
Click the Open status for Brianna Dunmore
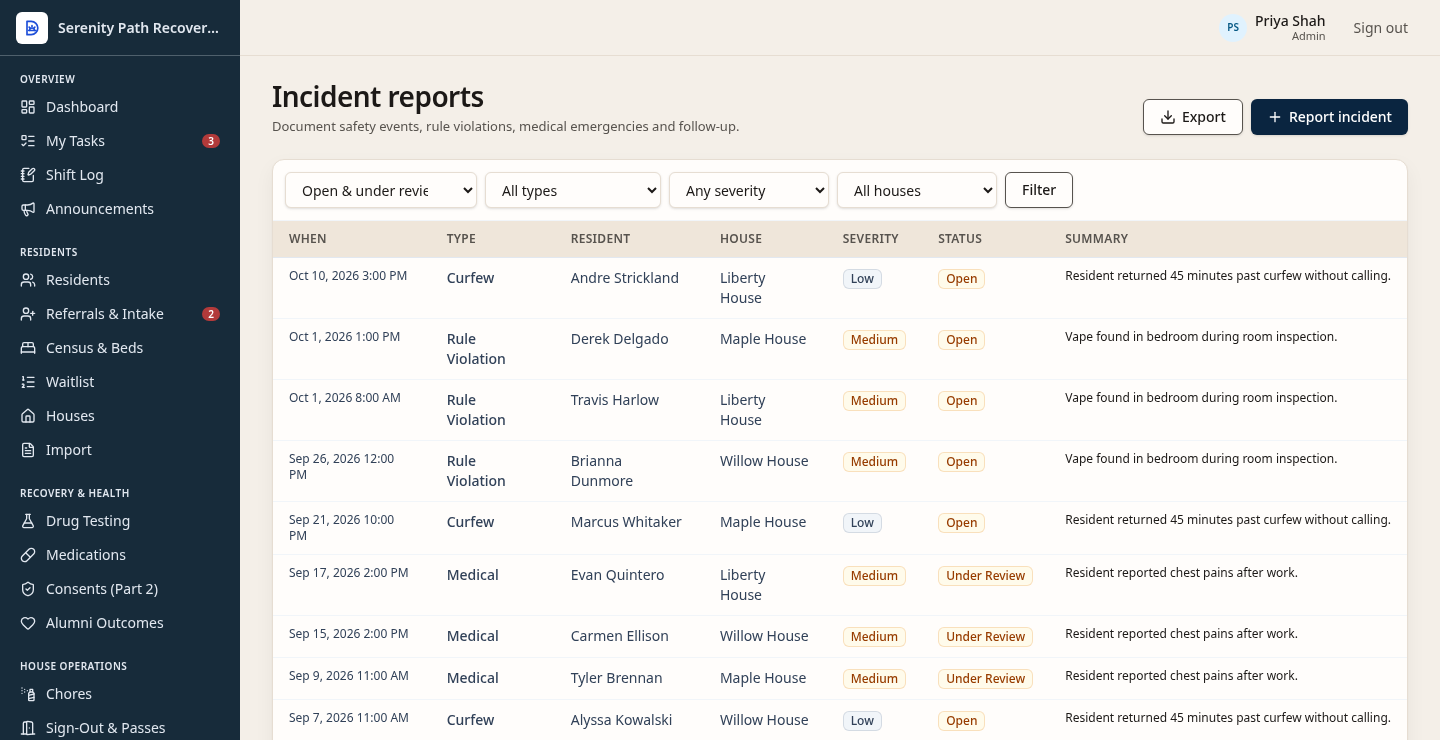[x=961, y=462]
